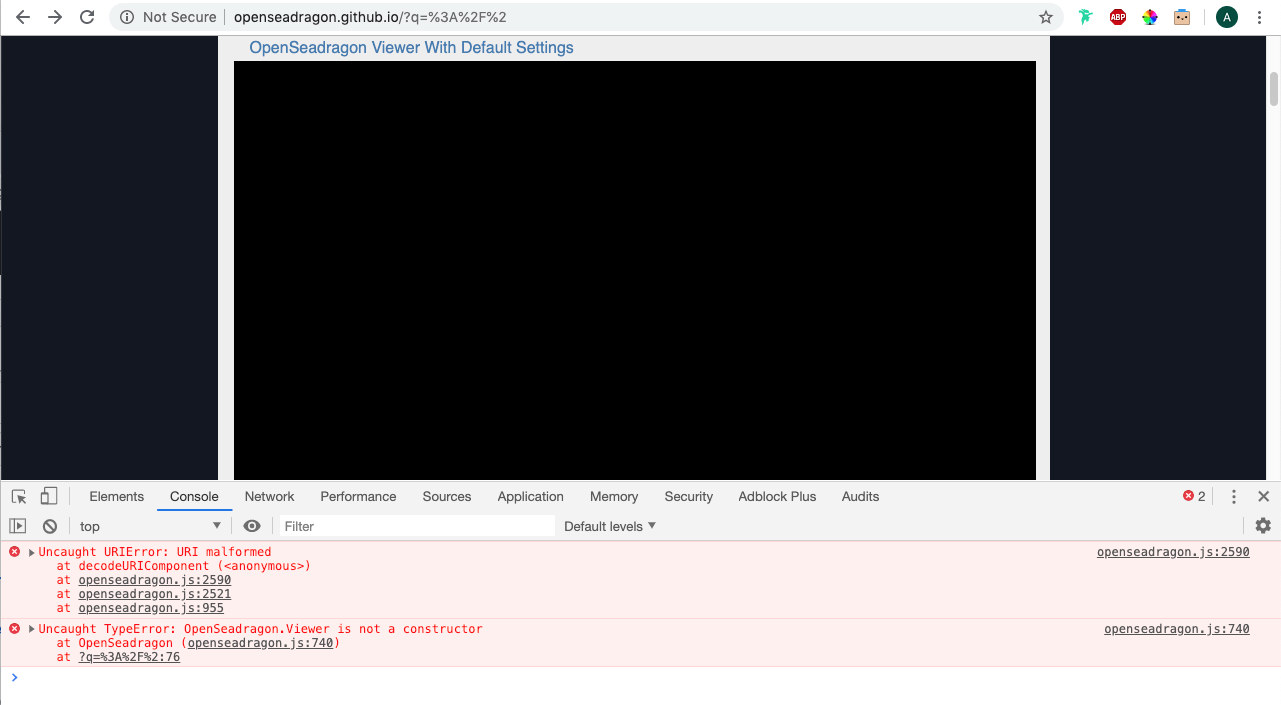This screenshot has width=1281, height=705.
Task: Open DevTools settings gear
Action: tap(1262, 525)
